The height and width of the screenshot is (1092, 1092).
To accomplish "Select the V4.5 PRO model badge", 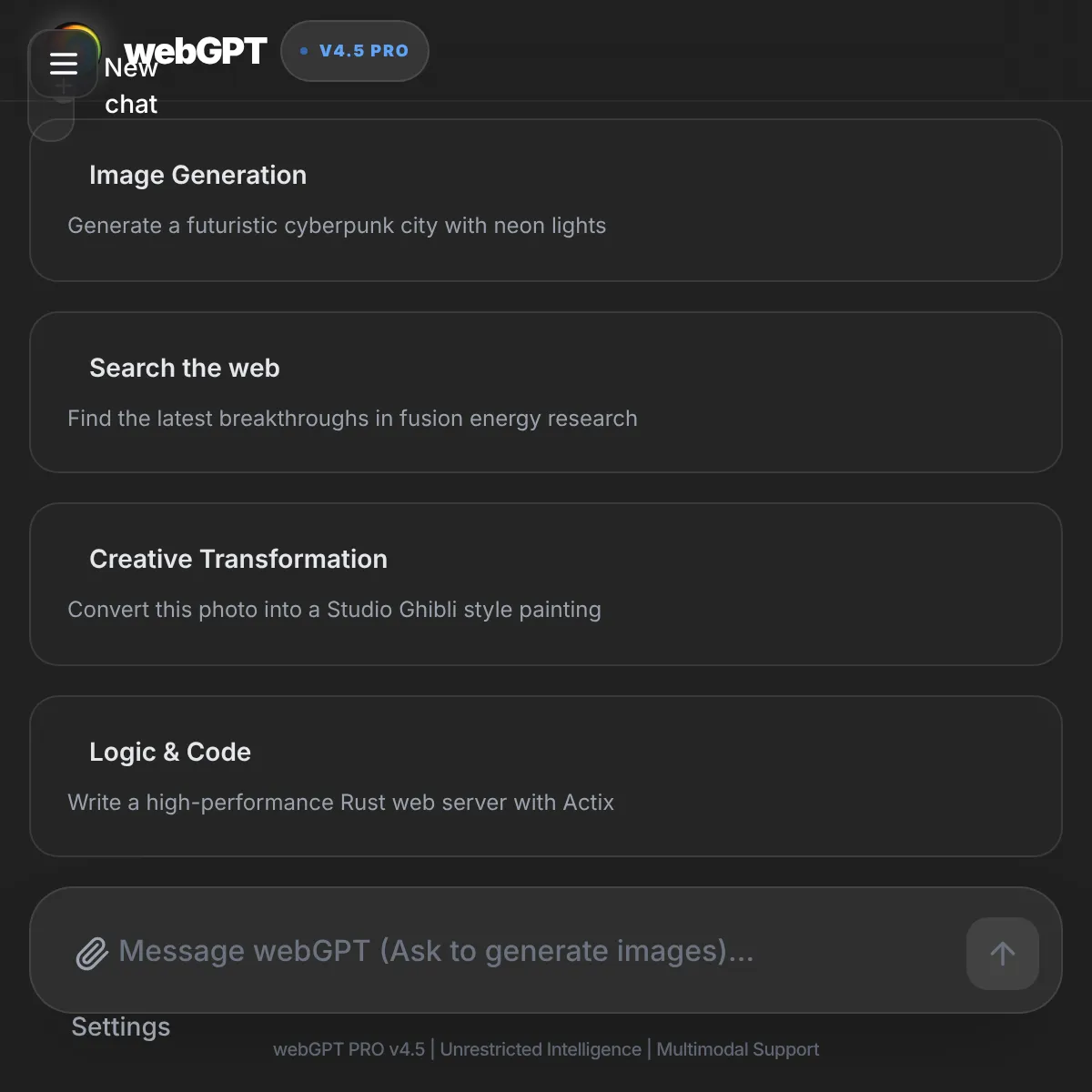I will [355, 51].
